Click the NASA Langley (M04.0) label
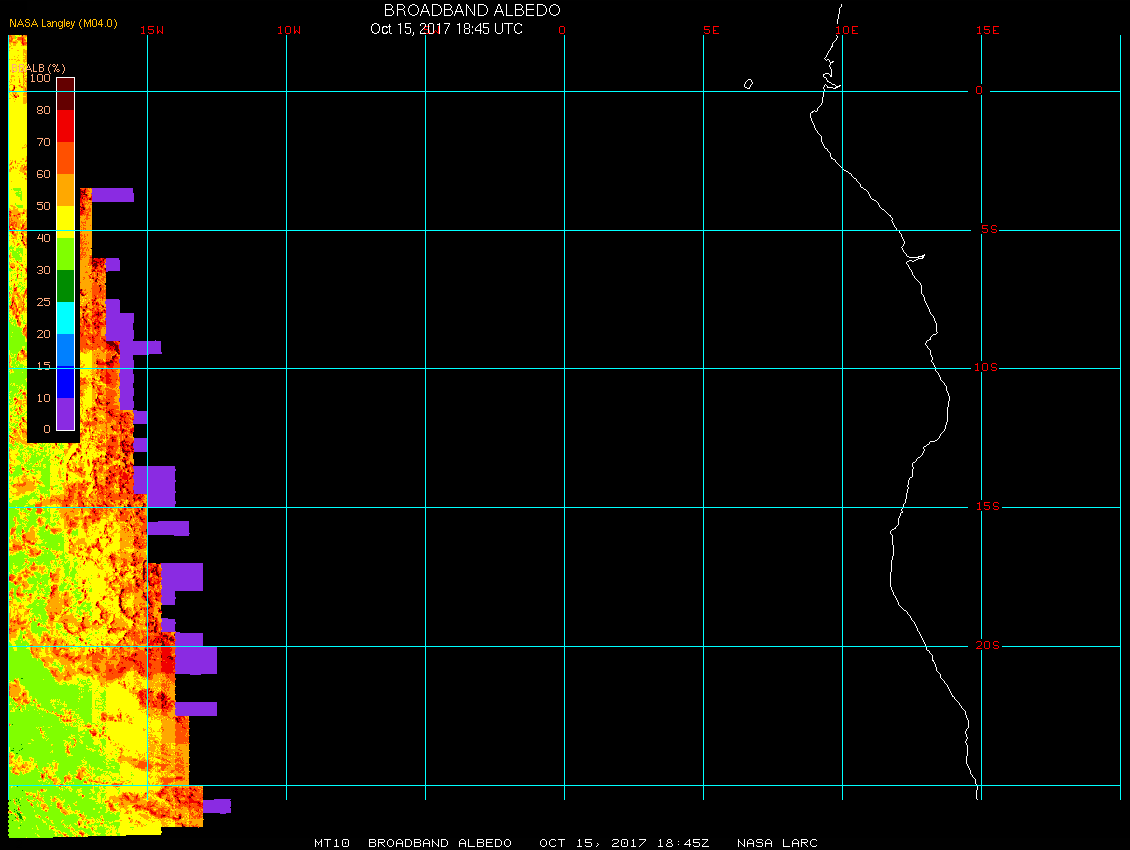 click(63, 23)
